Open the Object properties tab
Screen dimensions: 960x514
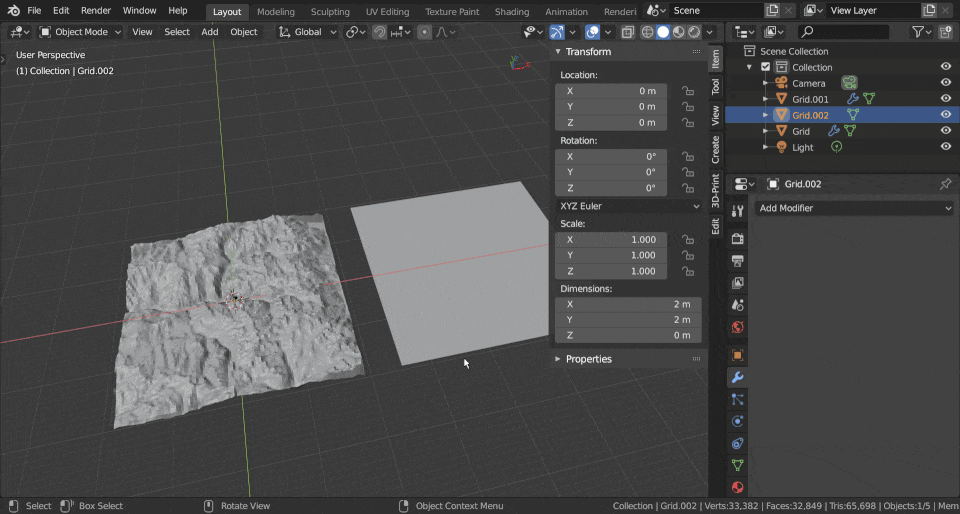tap(738, 356)
